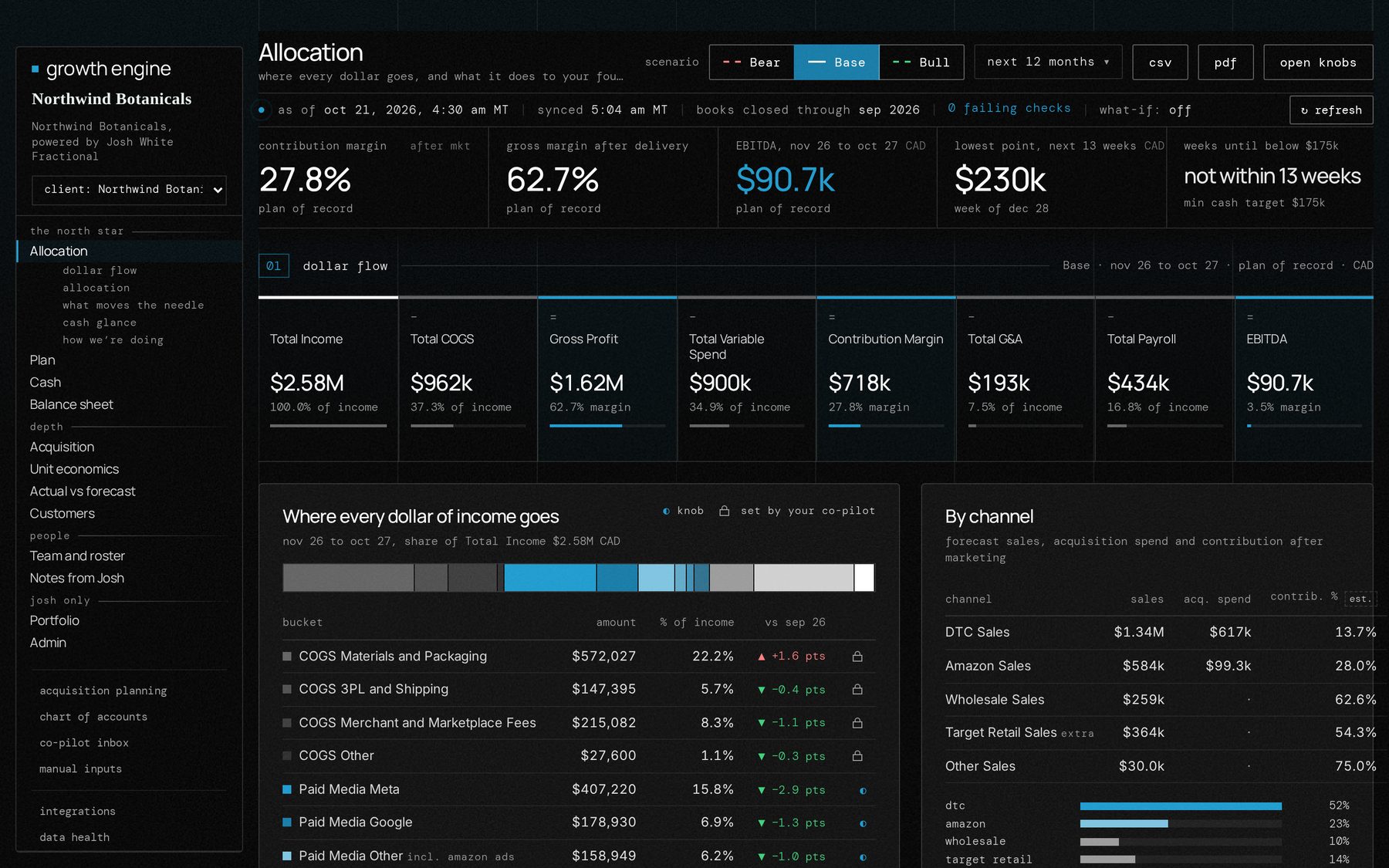The height and width of the screenshot is (868, 1389).
Task: Go to Cash in the sidebar
Action: click(45, 383)
